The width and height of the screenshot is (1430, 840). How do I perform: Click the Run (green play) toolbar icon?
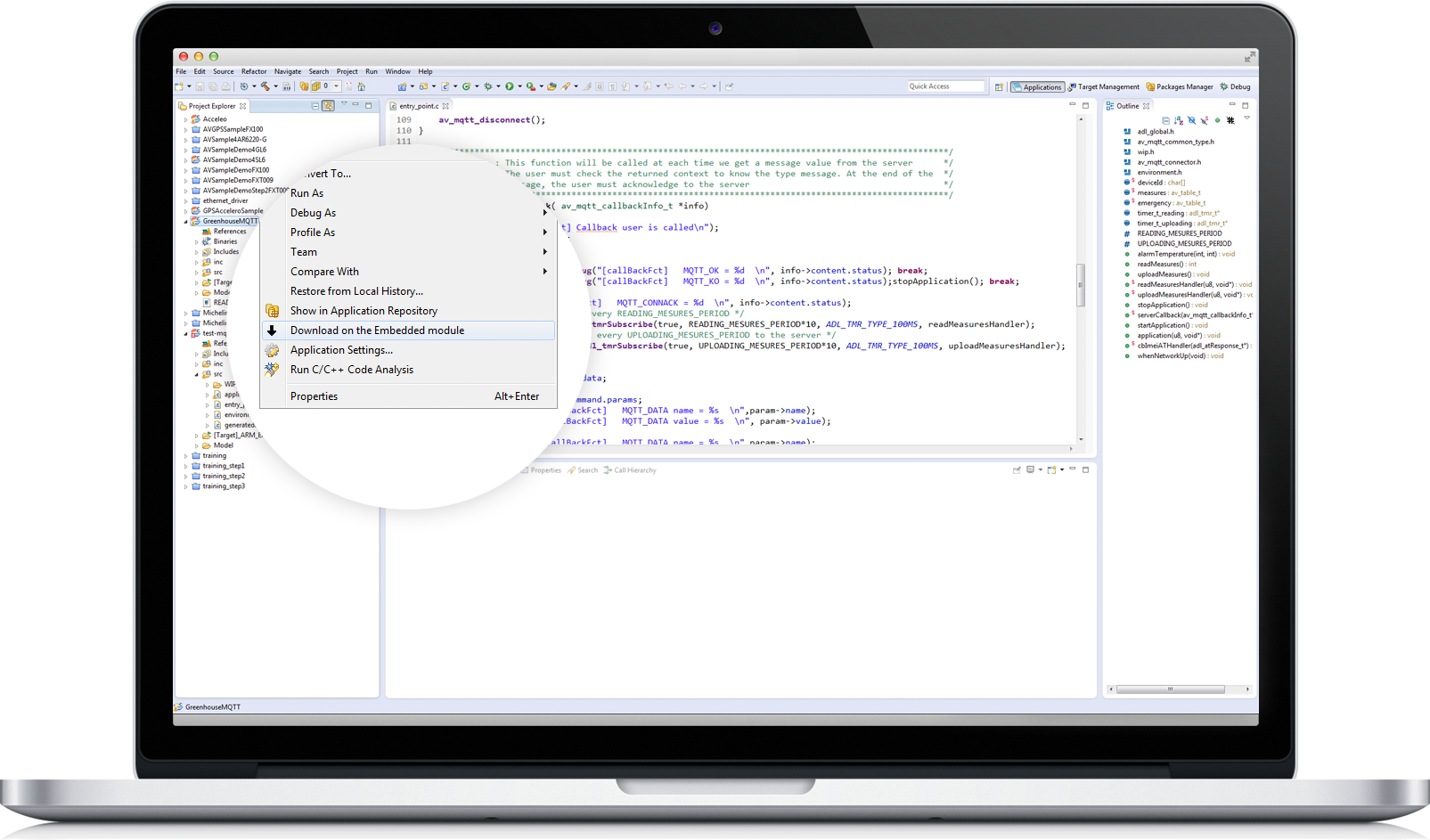click(x=509, y=86)
